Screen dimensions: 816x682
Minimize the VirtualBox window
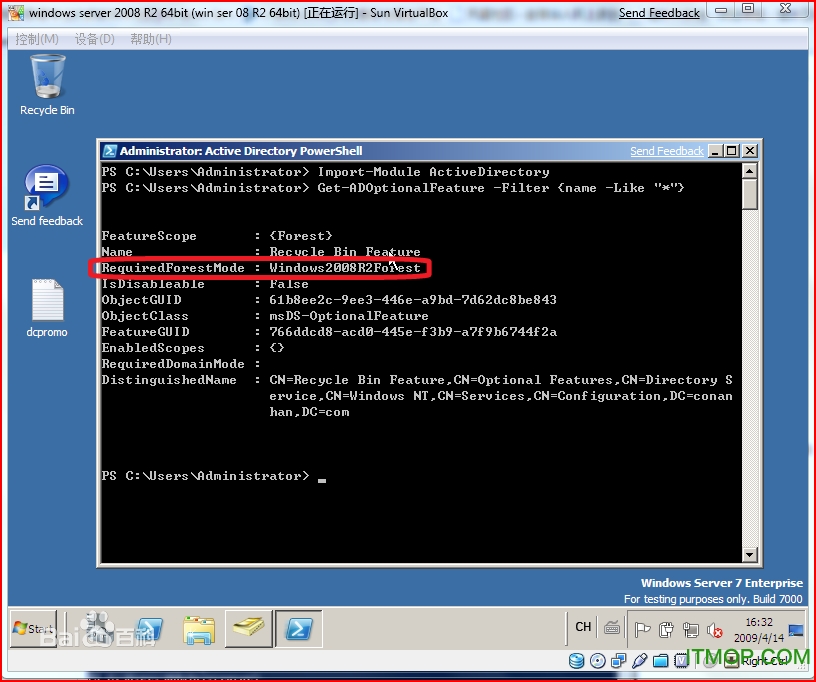[x=721, y=9]
